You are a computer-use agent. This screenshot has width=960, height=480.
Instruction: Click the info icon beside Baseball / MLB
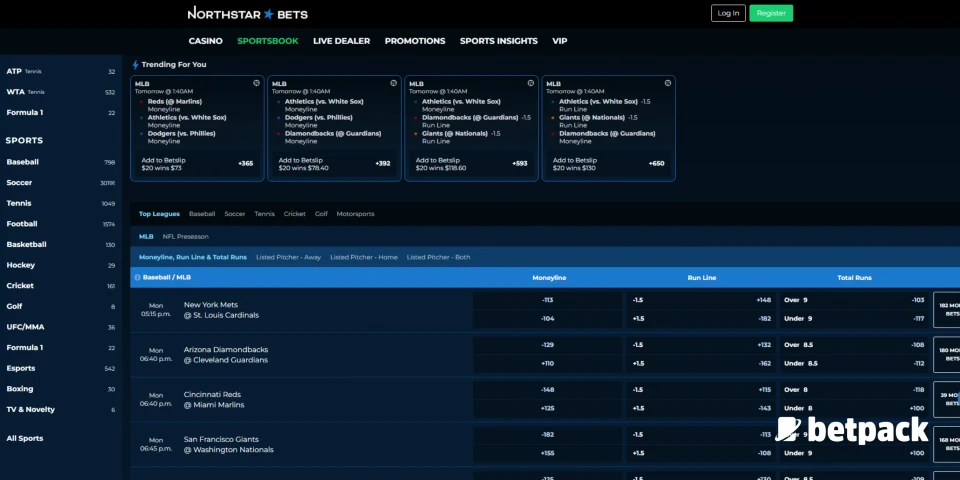click(x=137, y=277)
